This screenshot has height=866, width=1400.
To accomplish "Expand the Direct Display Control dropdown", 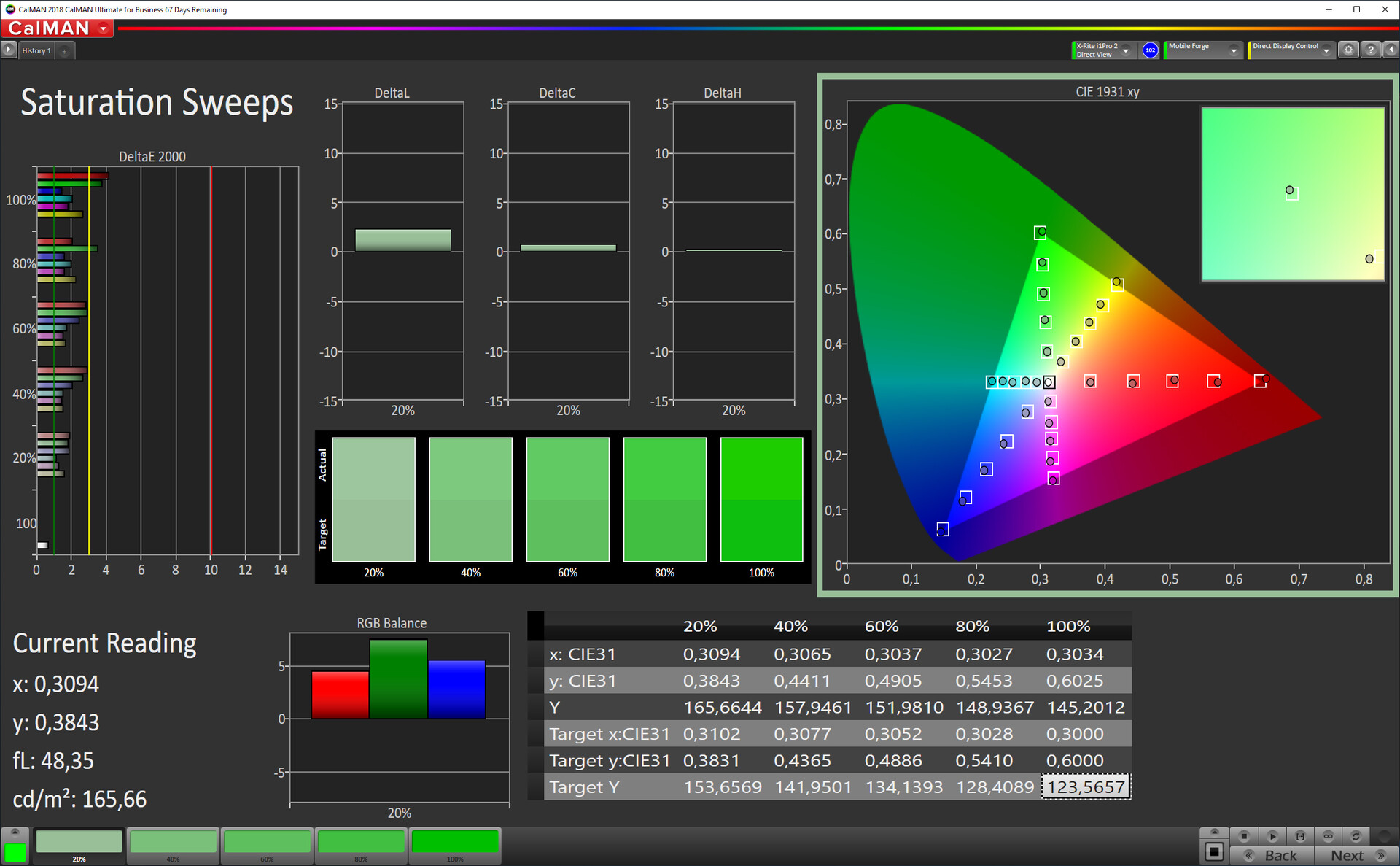I will coord(1326,50).
